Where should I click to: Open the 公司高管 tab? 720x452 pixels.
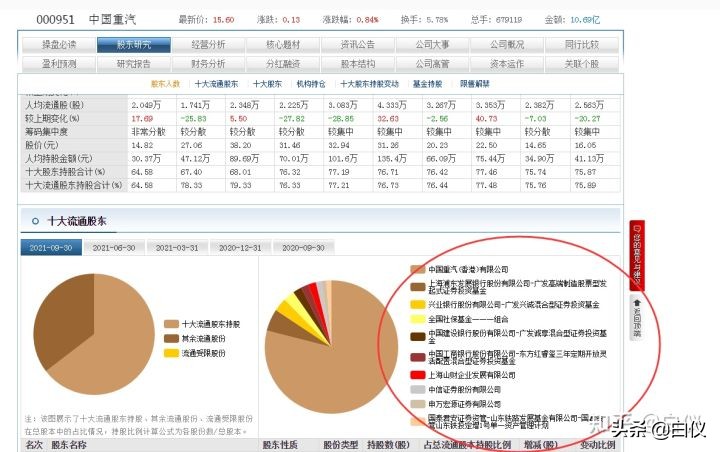click(x=432, y=64)
